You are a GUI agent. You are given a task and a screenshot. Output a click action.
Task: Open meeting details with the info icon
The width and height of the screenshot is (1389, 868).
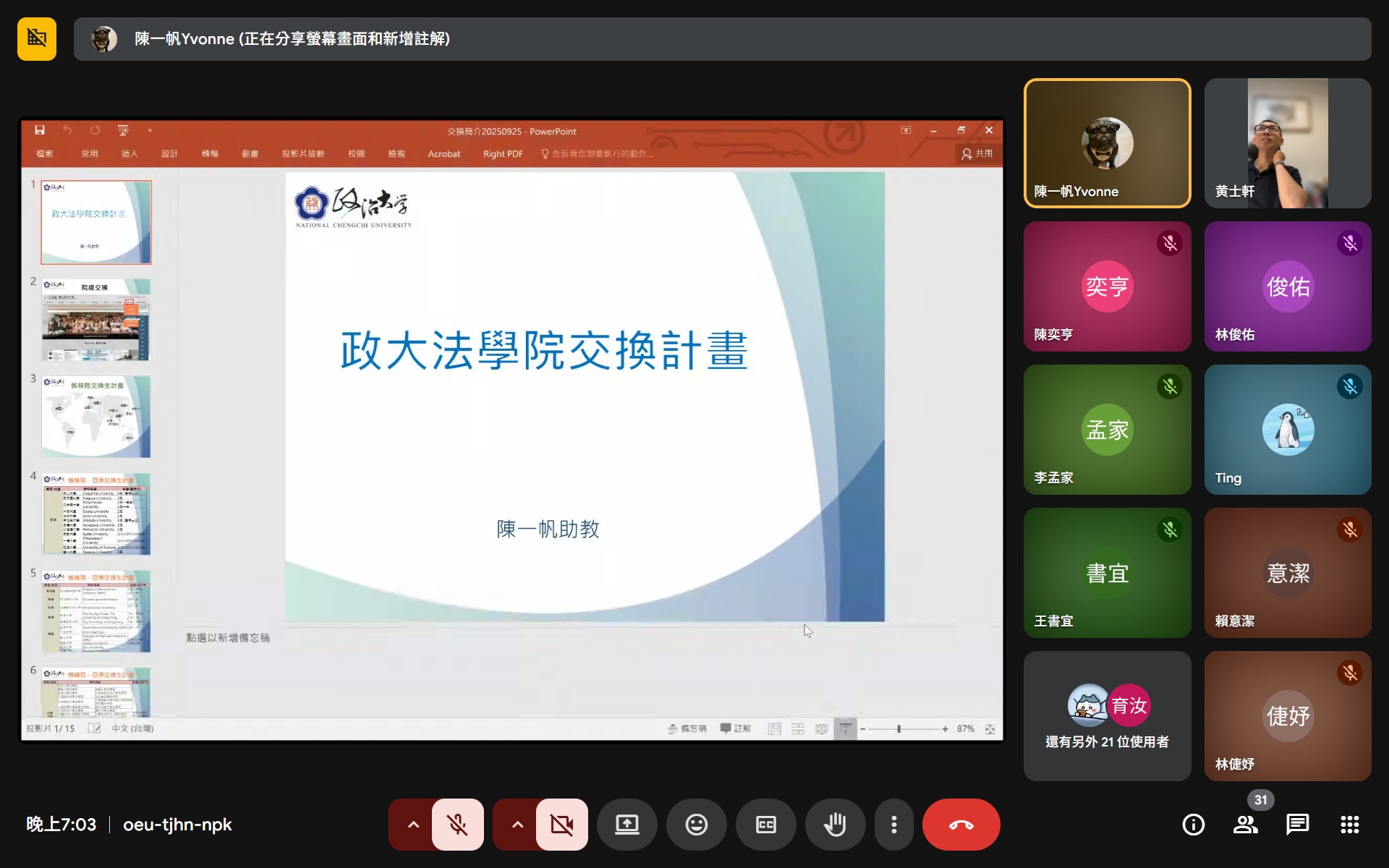click(1193, 824)
